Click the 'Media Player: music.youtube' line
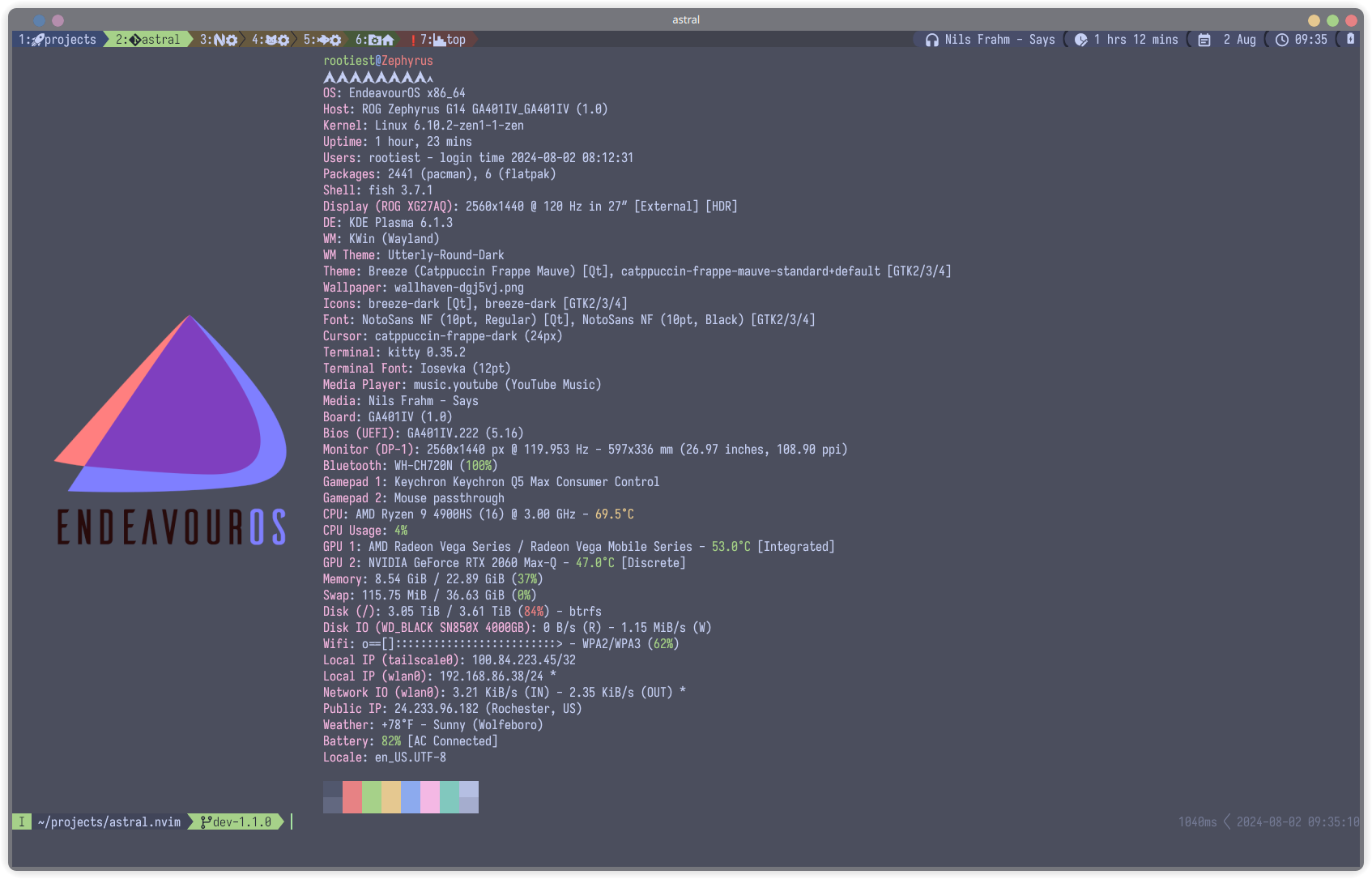This screenshot has width=1372, height=879. (462, 385)
